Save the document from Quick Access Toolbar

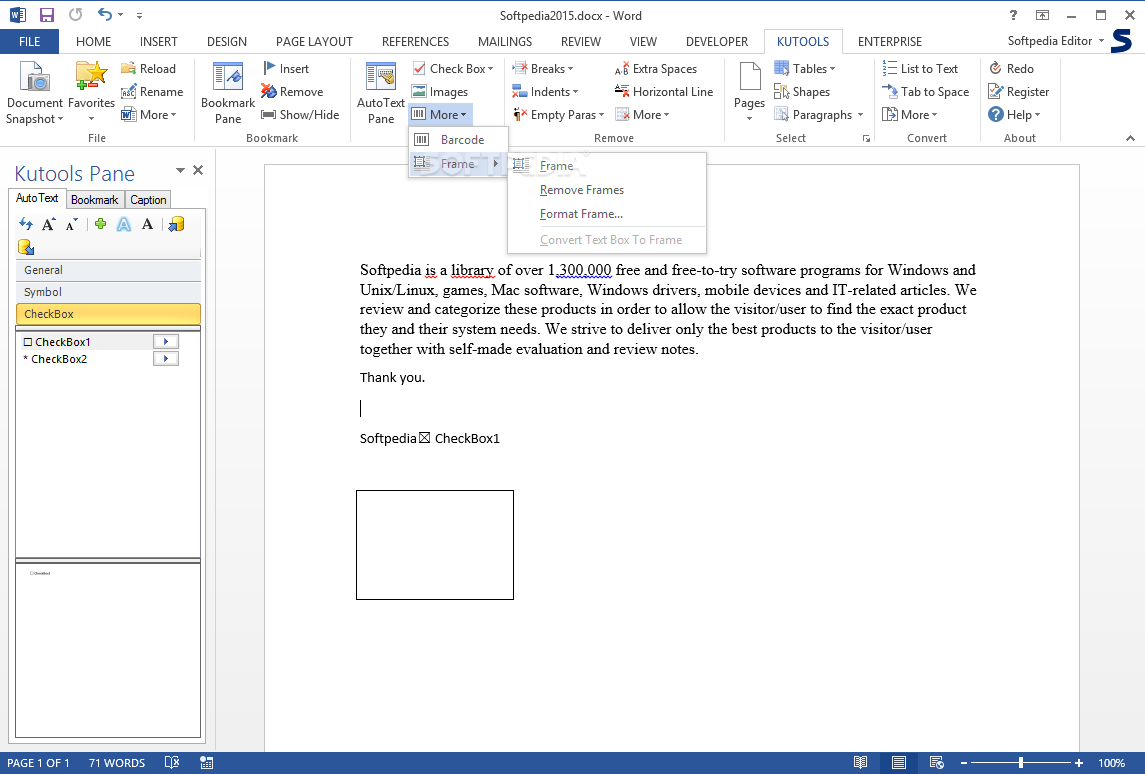pyautogui.click(x=47, y=15)
